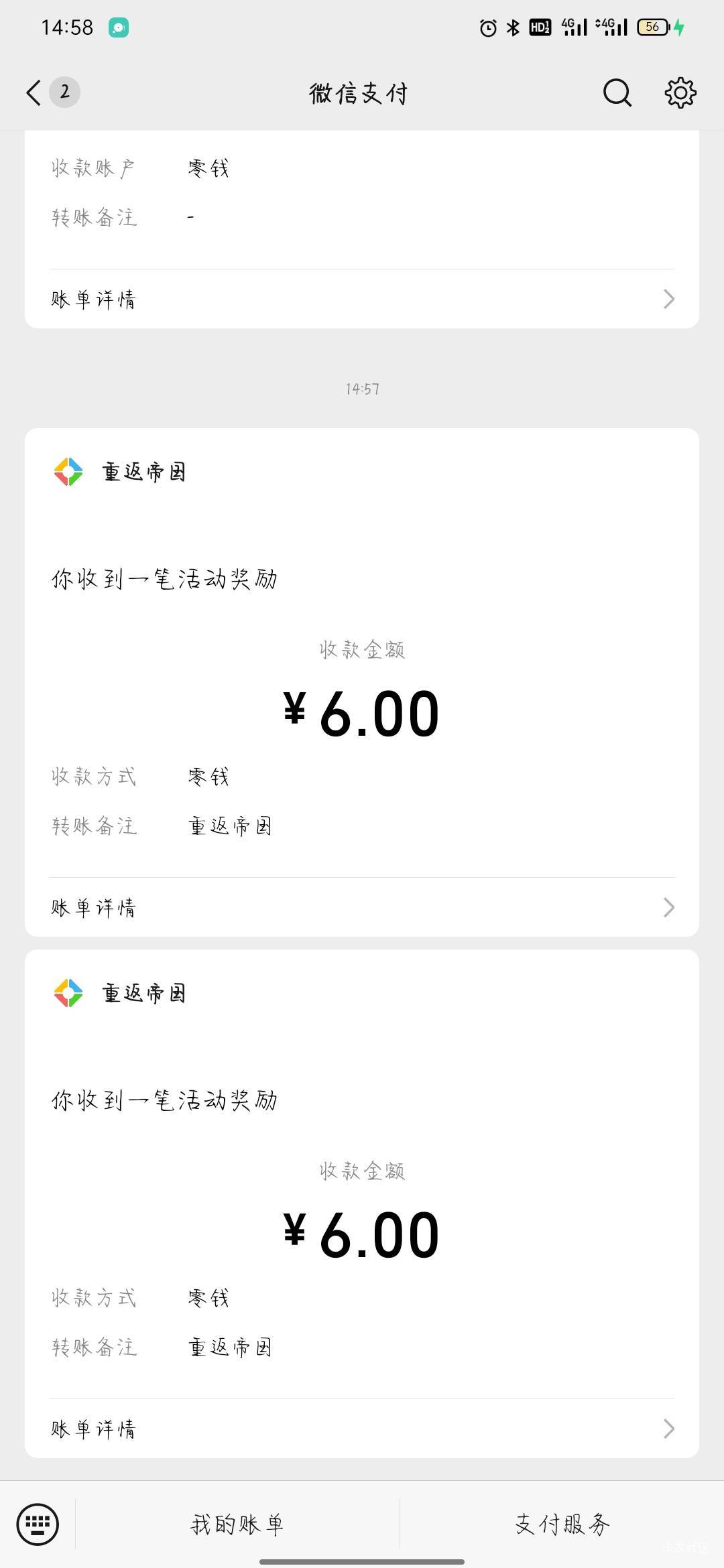Tap the back arrow icon

34,92
